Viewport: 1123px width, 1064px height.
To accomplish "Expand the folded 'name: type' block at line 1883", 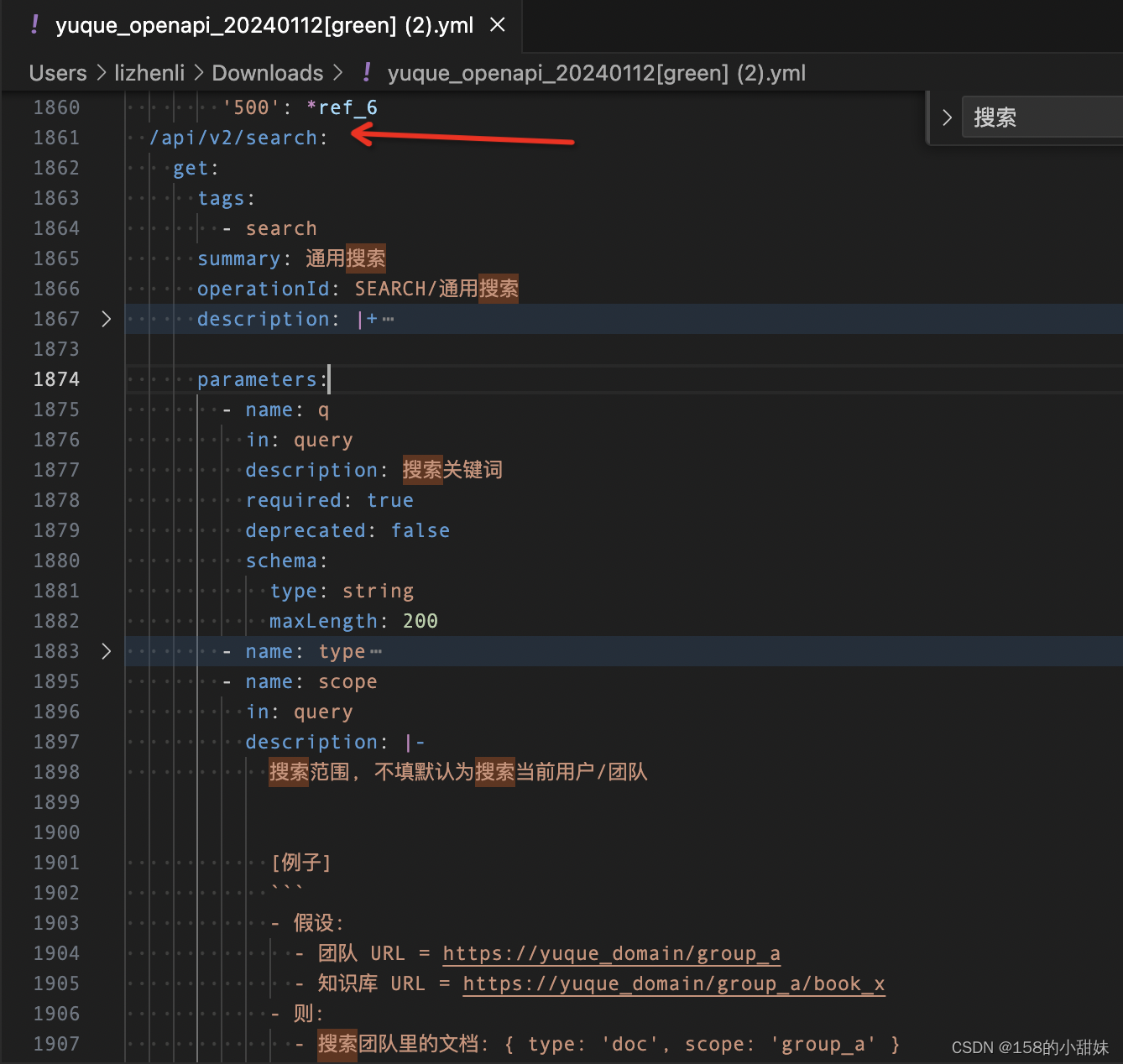I will (x=106, y=651).
